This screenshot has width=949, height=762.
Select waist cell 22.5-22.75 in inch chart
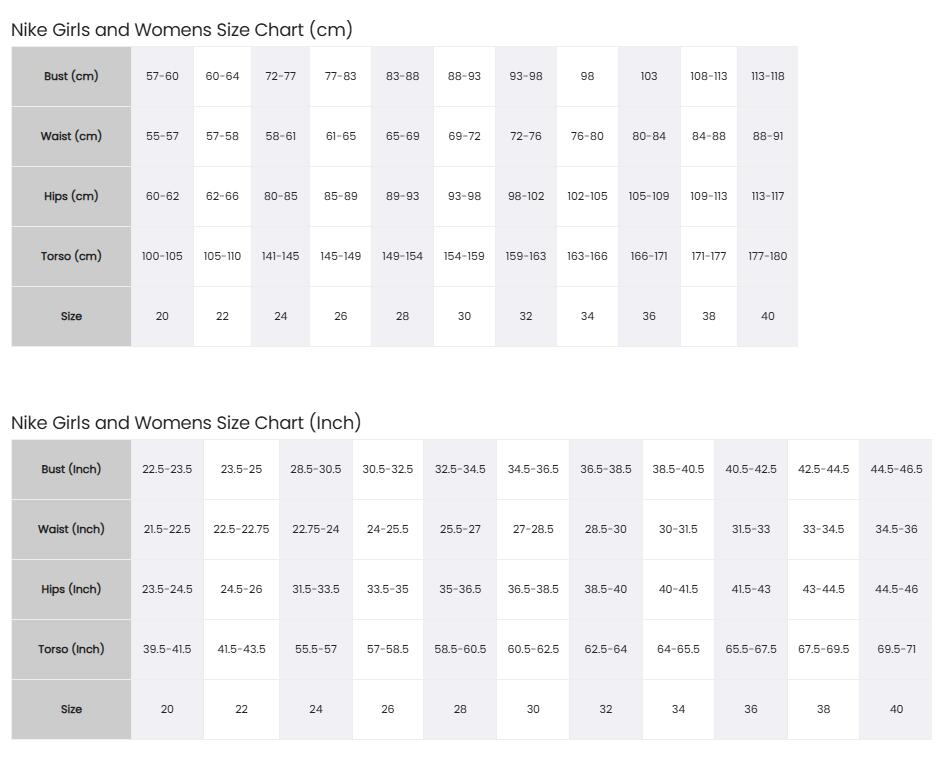[241, 529]
